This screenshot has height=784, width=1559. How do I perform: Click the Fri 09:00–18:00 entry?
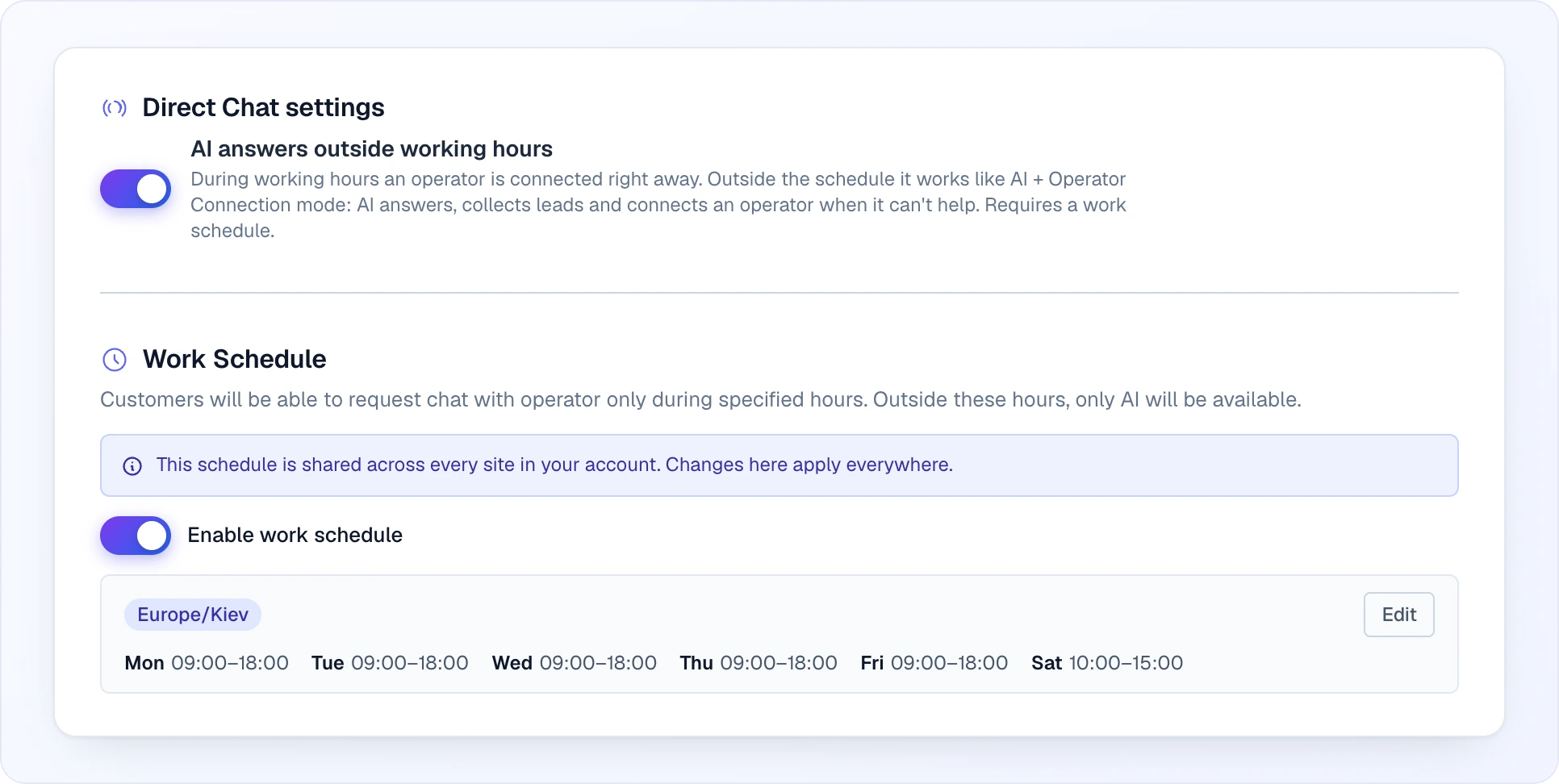(x=934, y=663)
